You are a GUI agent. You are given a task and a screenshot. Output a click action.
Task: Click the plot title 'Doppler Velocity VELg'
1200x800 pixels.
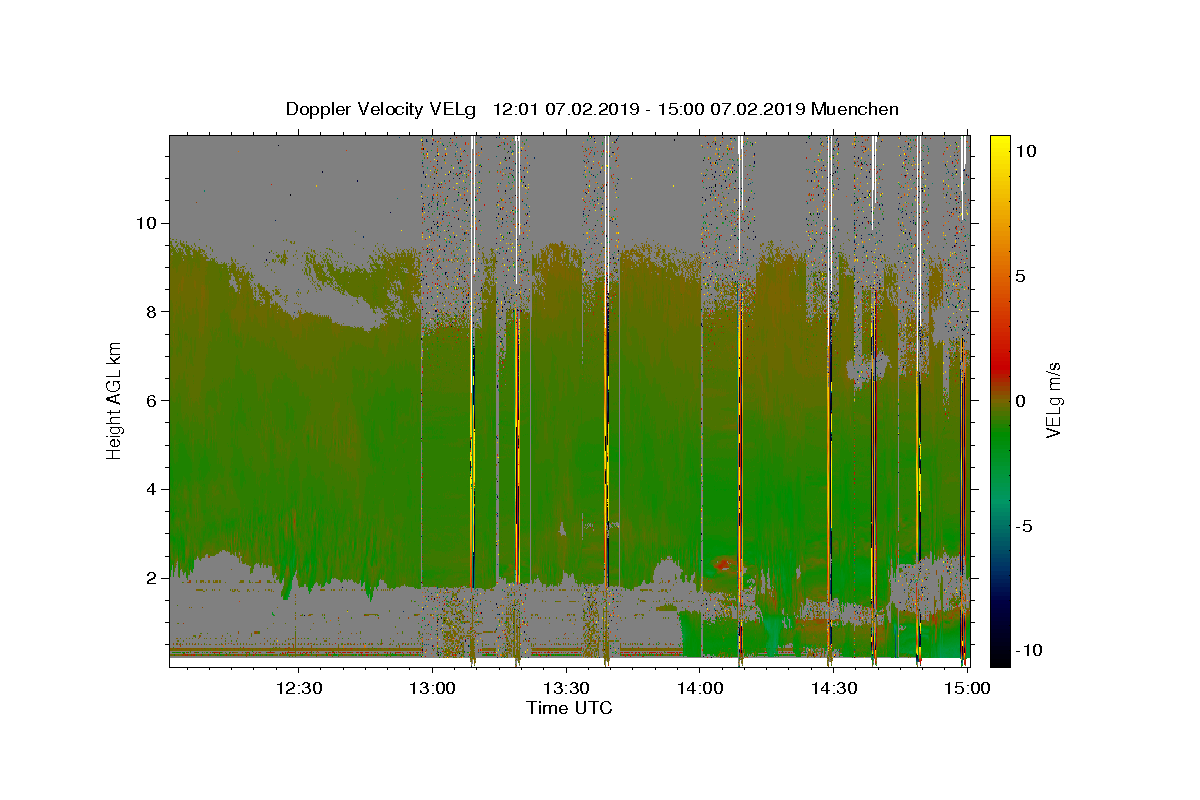pos(382,109)
